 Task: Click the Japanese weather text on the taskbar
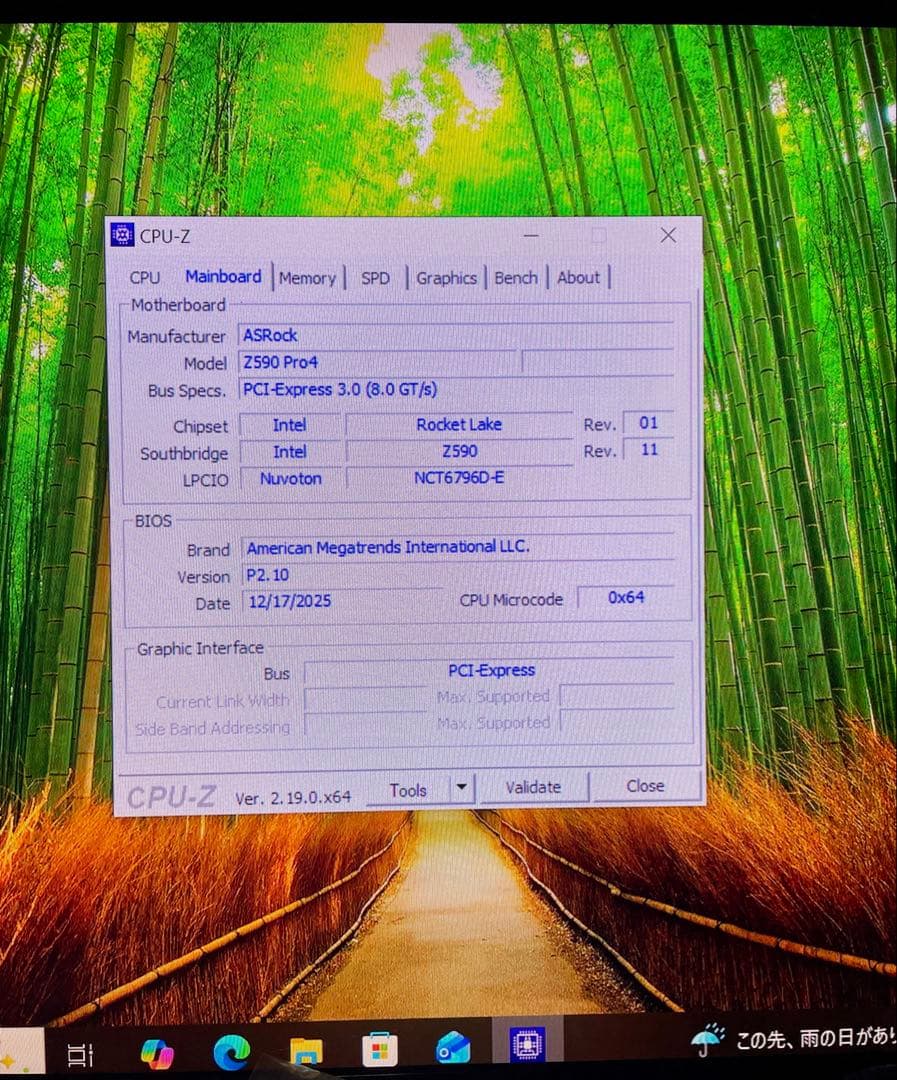[x=815, y=1037]
